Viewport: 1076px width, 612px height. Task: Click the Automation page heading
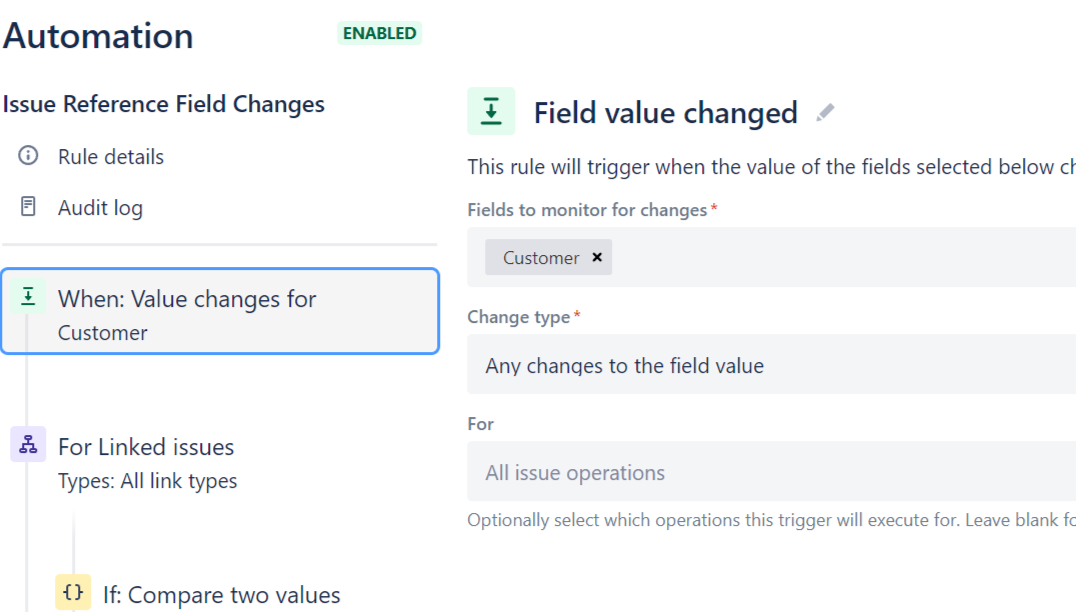[98, 36]
